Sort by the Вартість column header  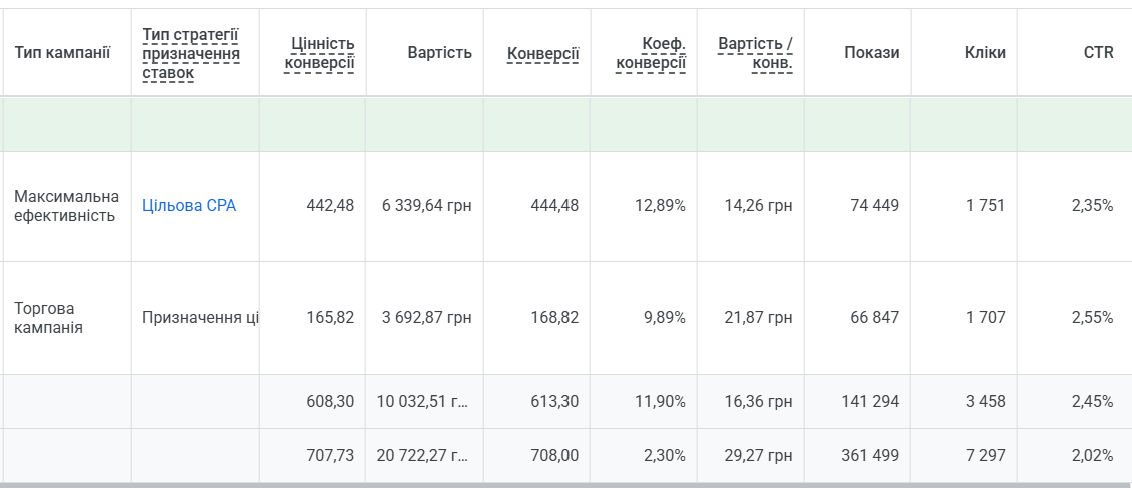point(439,53)
